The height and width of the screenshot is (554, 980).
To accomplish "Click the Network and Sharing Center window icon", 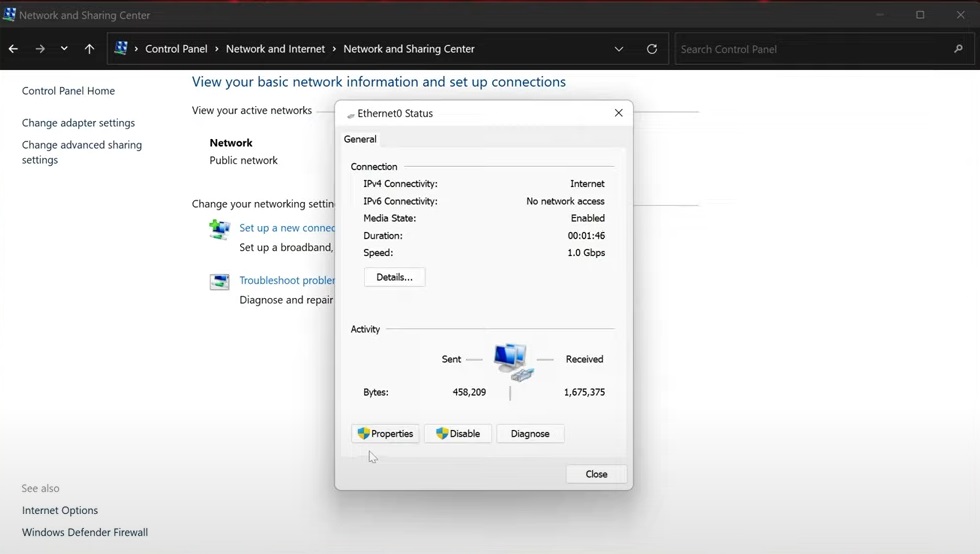I will pyautogui.click(x=9, y=14).
